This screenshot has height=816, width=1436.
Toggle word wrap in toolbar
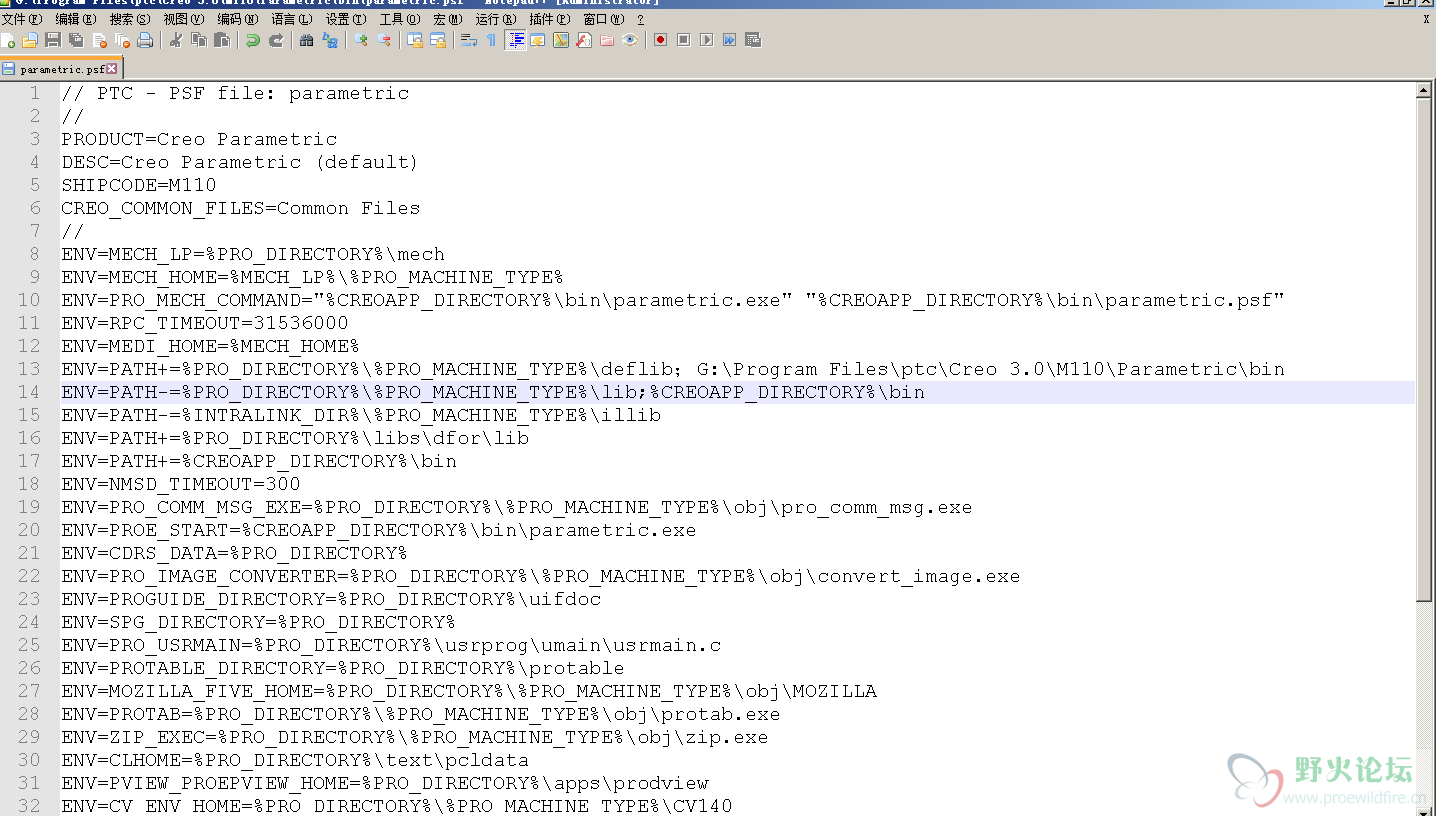click(467, 40)
